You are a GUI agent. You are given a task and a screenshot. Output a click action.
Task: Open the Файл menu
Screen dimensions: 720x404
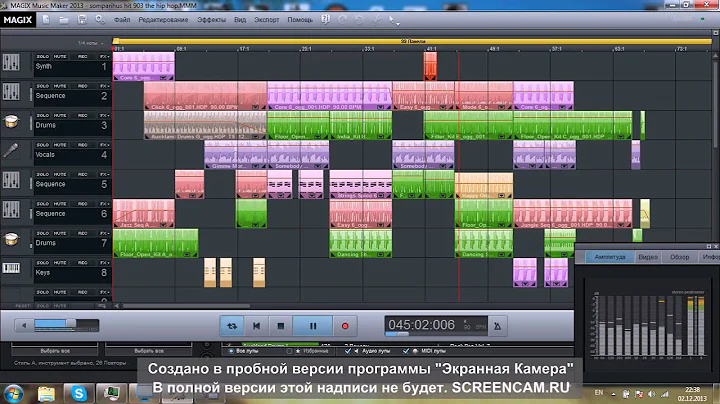click(122, 20)
